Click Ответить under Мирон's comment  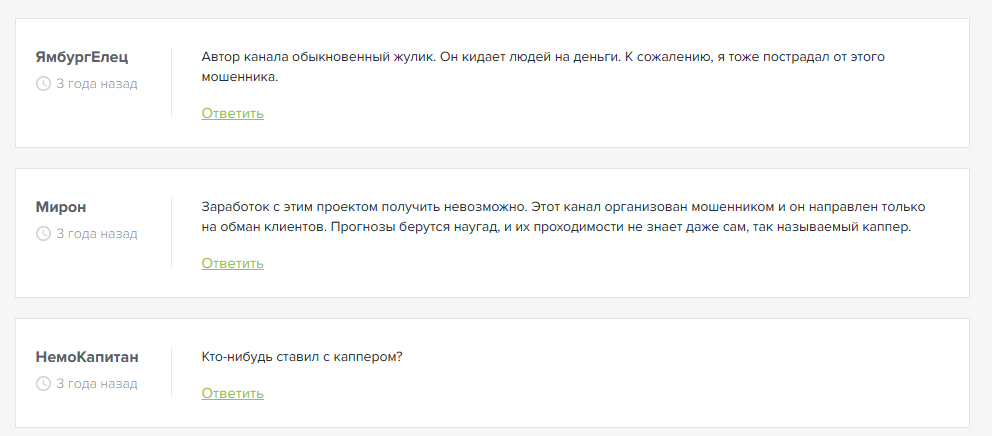tap(232, 263)
